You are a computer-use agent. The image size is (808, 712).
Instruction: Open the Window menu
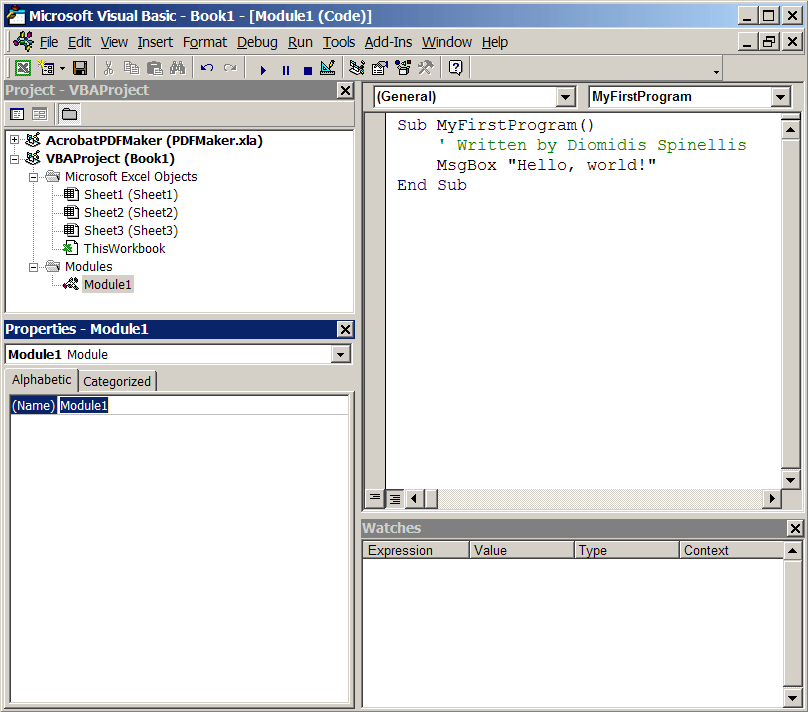point(447,42)
